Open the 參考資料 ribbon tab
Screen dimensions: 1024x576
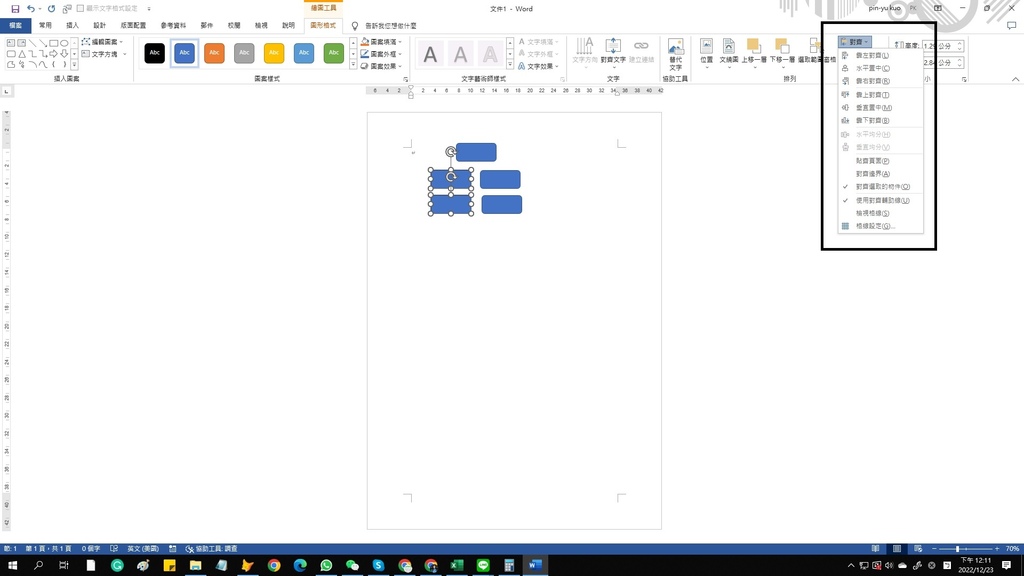click(x=173, y=25)
